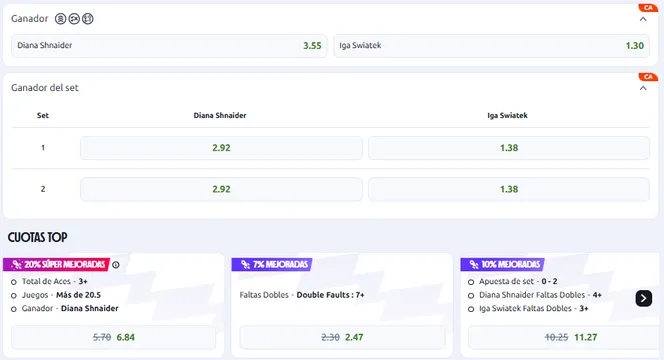Show next Cuotas Top cards with arrow
664x360 pixels.
[644, 298]
